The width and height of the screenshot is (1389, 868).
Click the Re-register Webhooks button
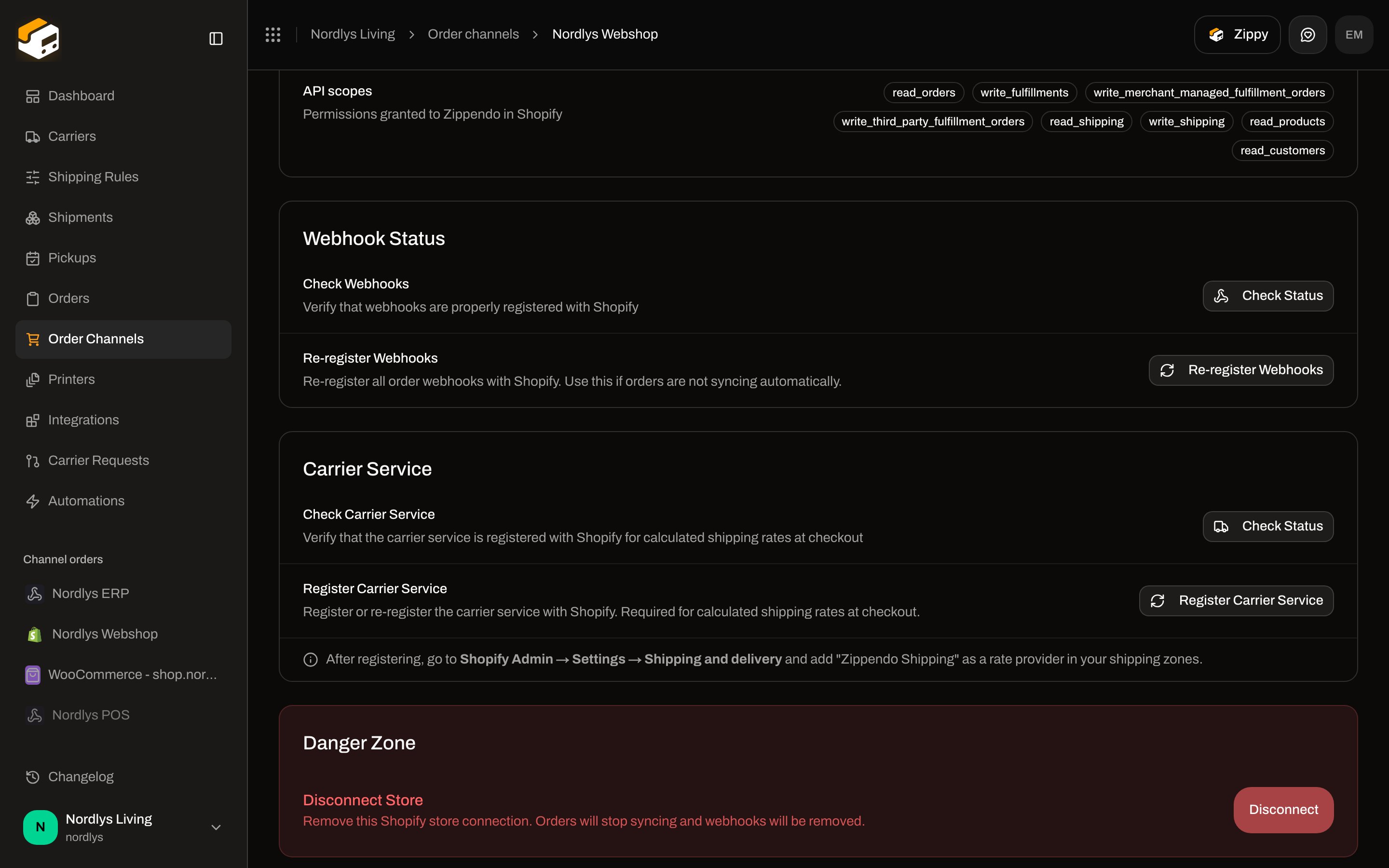[1241, 370]
